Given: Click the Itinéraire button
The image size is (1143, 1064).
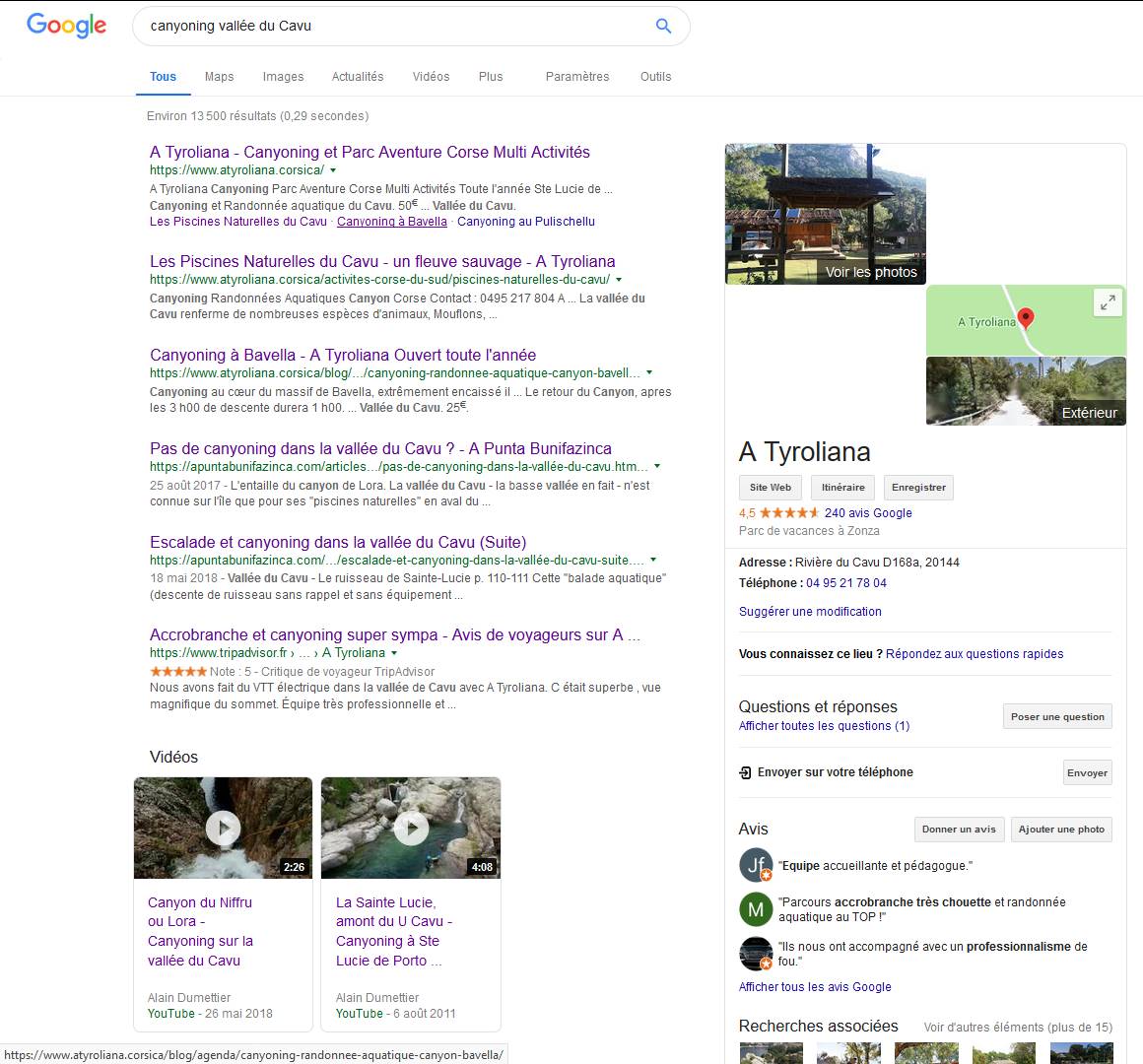Looking at the screenshot, I should pos(843,488).
